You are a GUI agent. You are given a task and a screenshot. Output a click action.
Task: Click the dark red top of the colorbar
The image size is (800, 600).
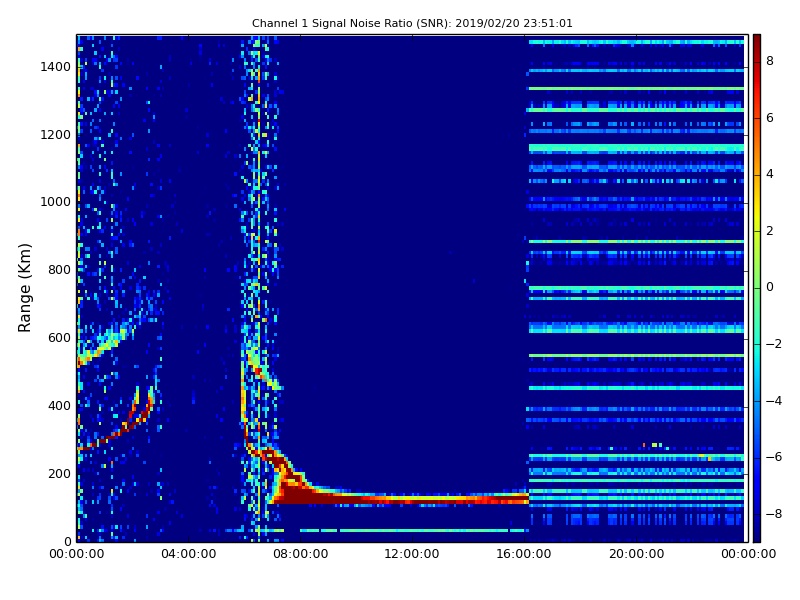point(757,43)
